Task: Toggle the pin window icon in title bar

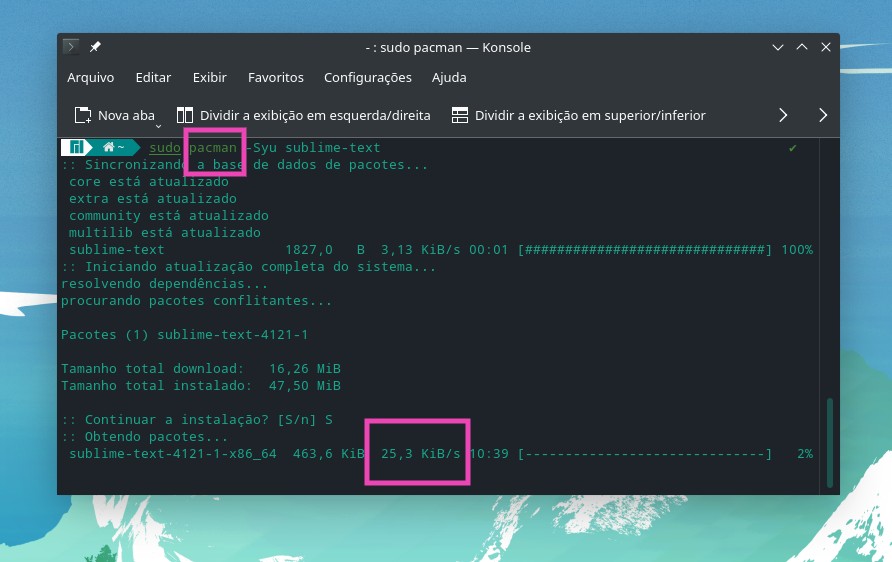Action: click(x=95, y=47)
